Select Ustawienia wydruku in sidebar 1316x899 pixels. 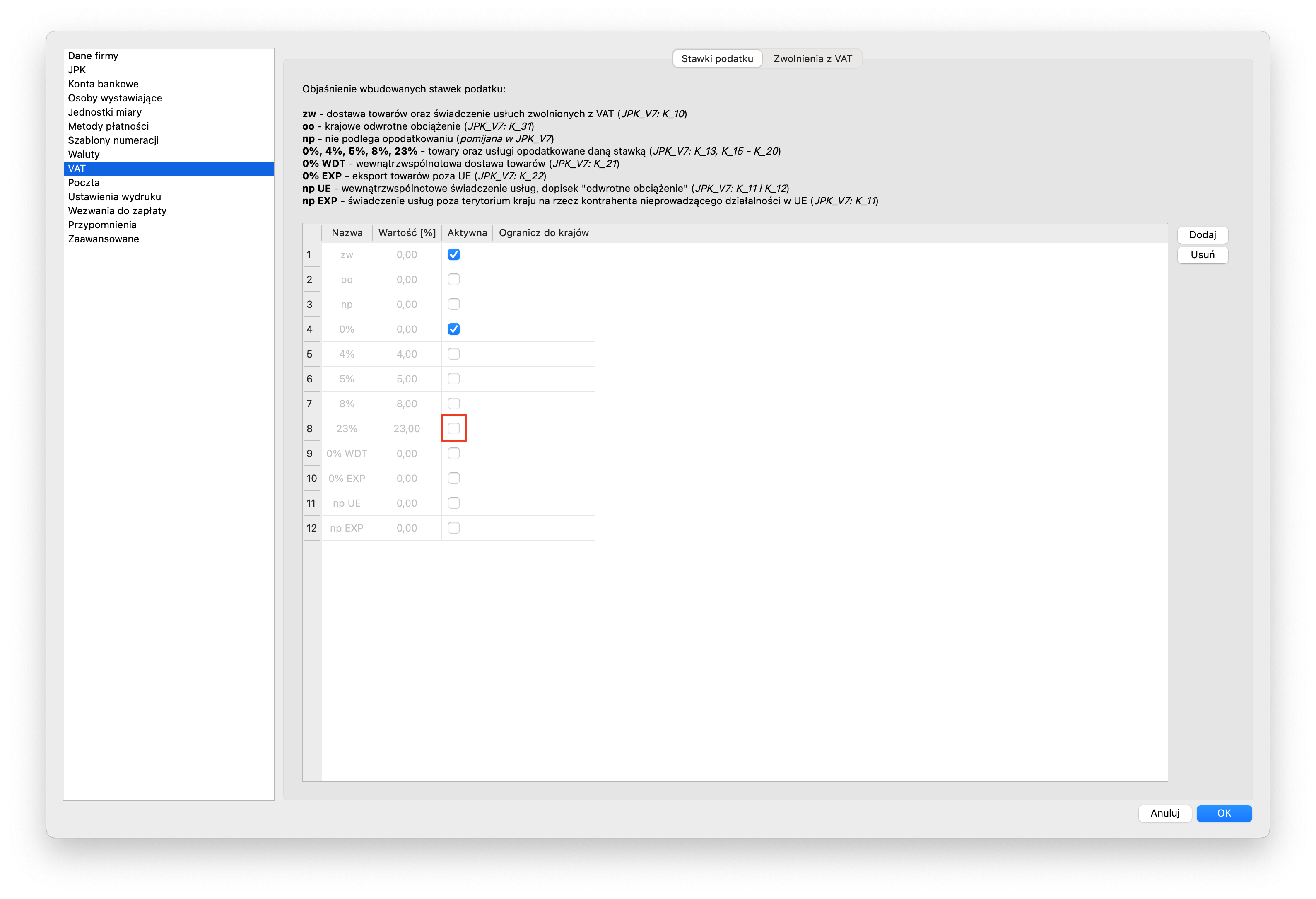pyautogui.click(x=169, y=197)
